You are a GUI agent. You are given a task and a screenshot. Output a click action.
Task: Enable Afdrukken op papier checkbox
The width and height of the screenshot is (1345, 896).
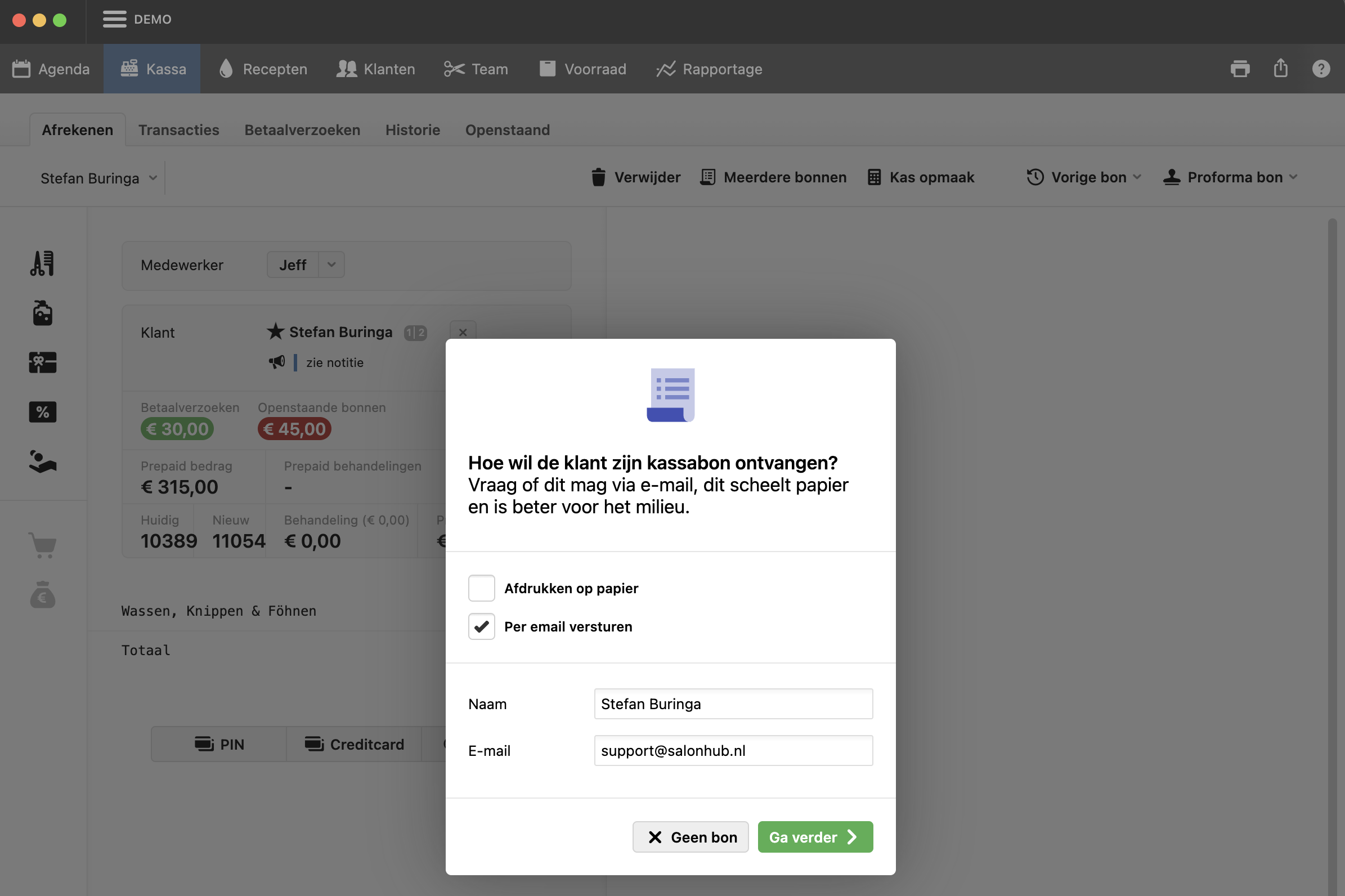(481, 588)
